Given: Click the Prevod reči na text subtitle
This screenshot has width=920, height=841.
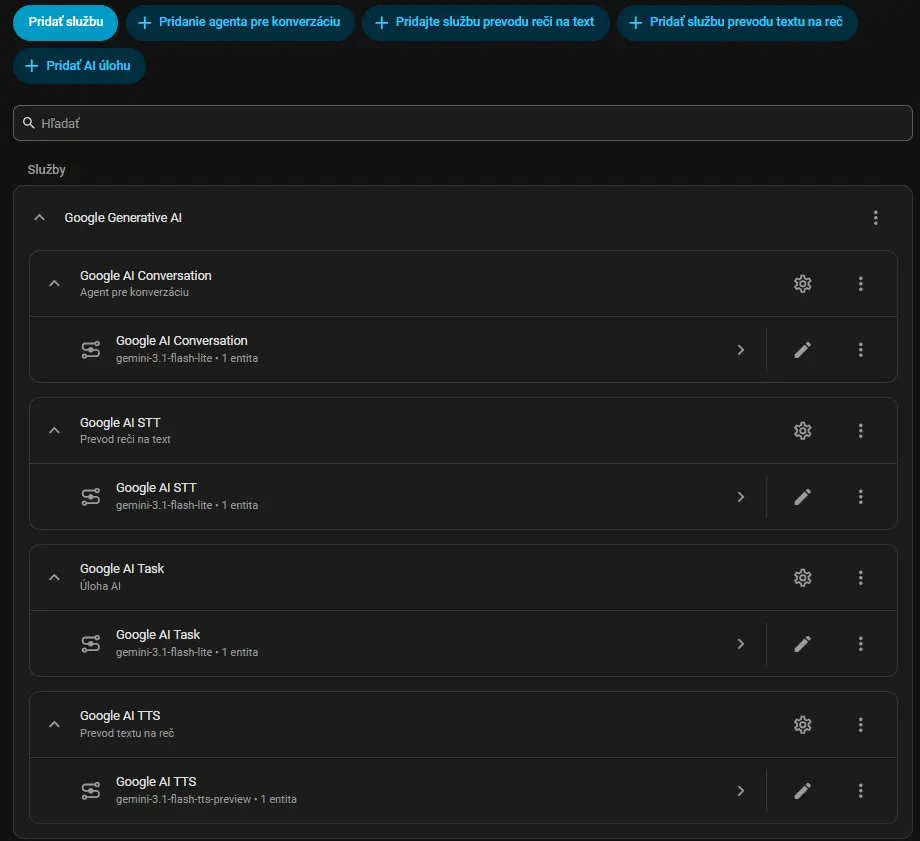Looking at the screenshot, I should [125, 439].
